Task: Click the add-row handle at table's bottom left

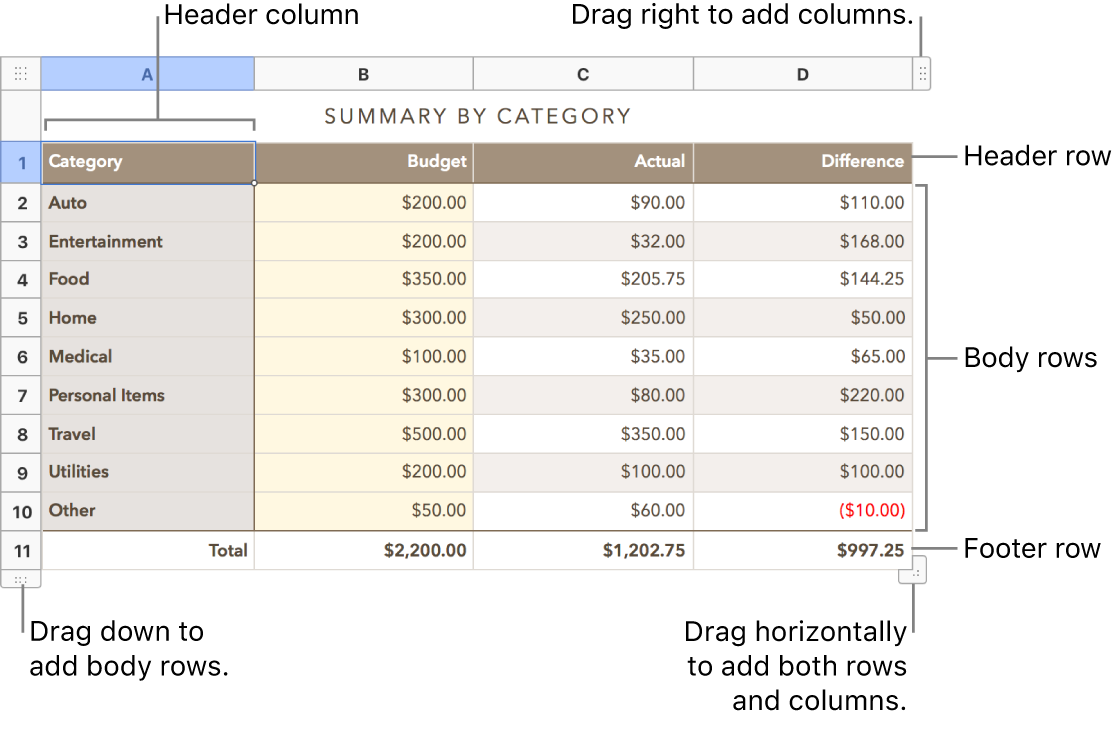Action: tap(20, 579)
